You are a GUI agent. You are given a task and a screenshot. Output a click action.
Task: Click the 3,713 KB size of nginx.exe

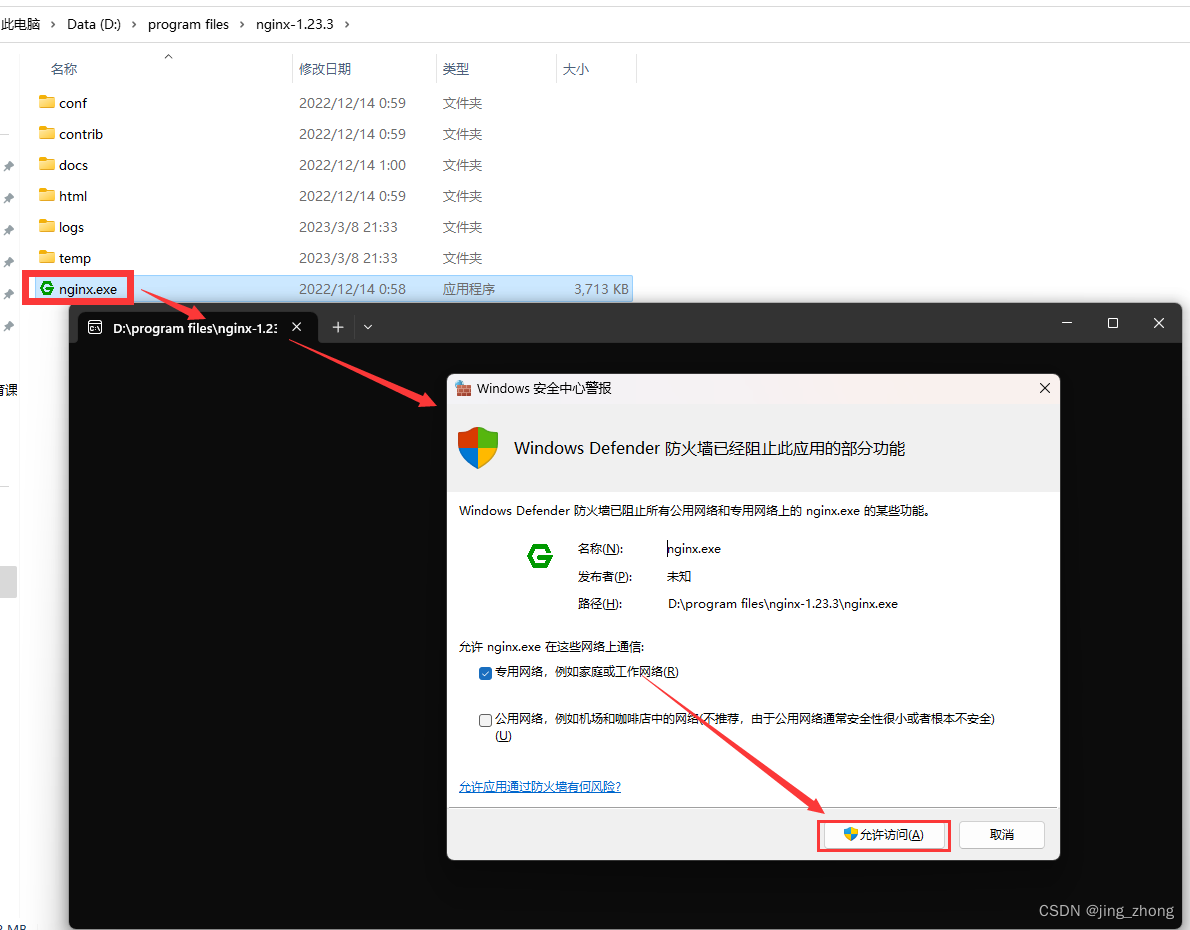601,289
